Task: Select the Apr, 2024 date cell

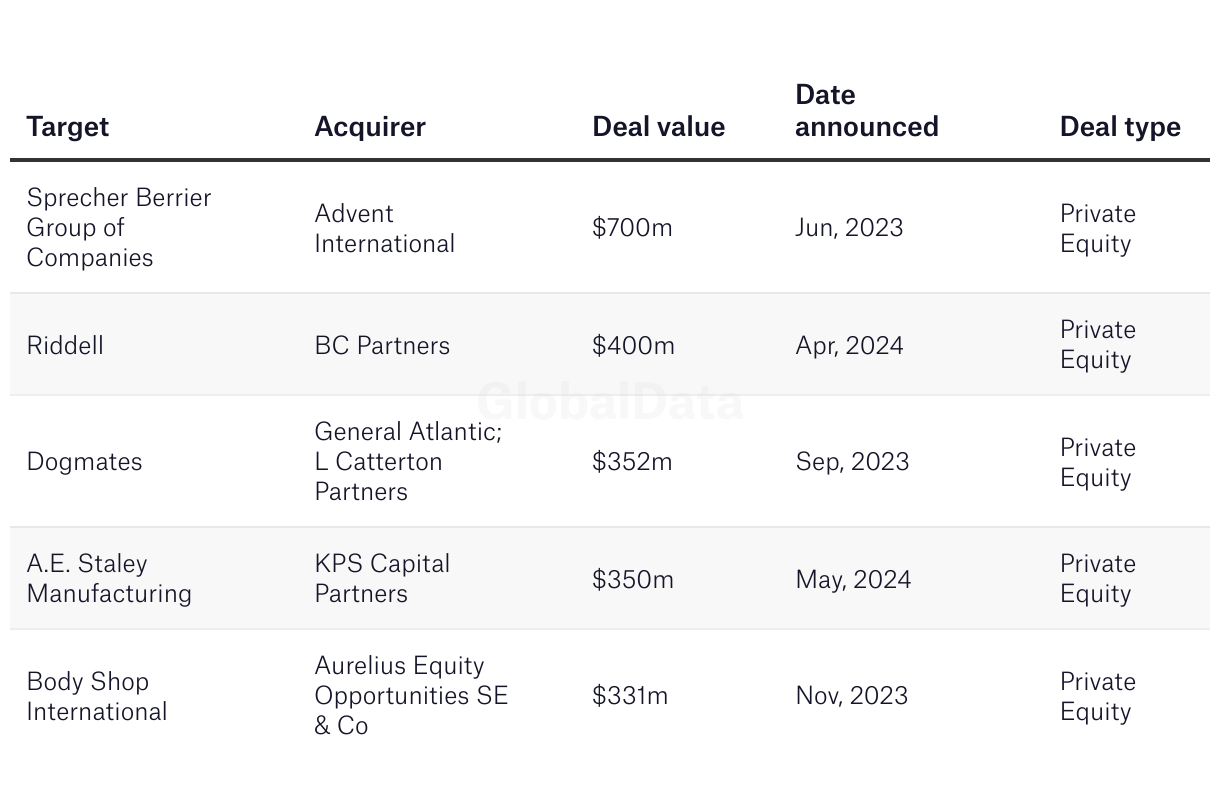Action: tap(849, 346)
